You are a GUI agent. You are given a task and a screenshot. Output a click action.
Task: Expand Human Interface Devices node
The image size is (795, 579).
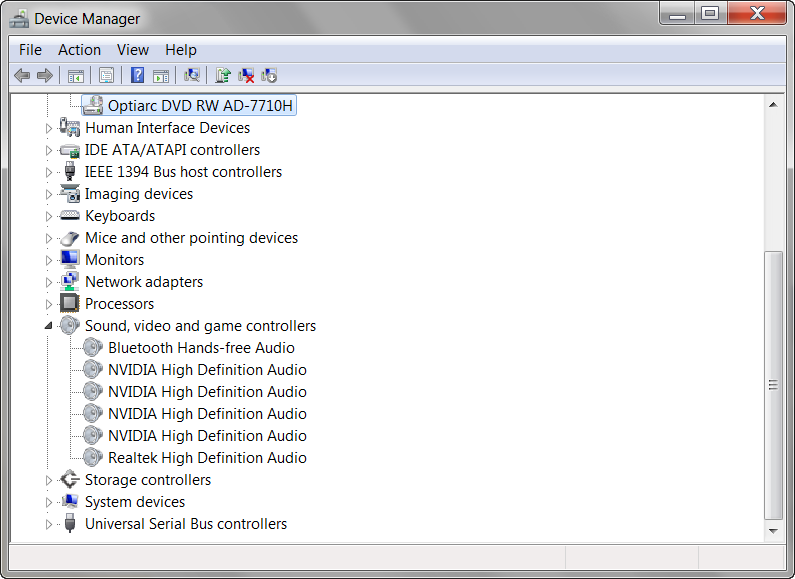49,128
